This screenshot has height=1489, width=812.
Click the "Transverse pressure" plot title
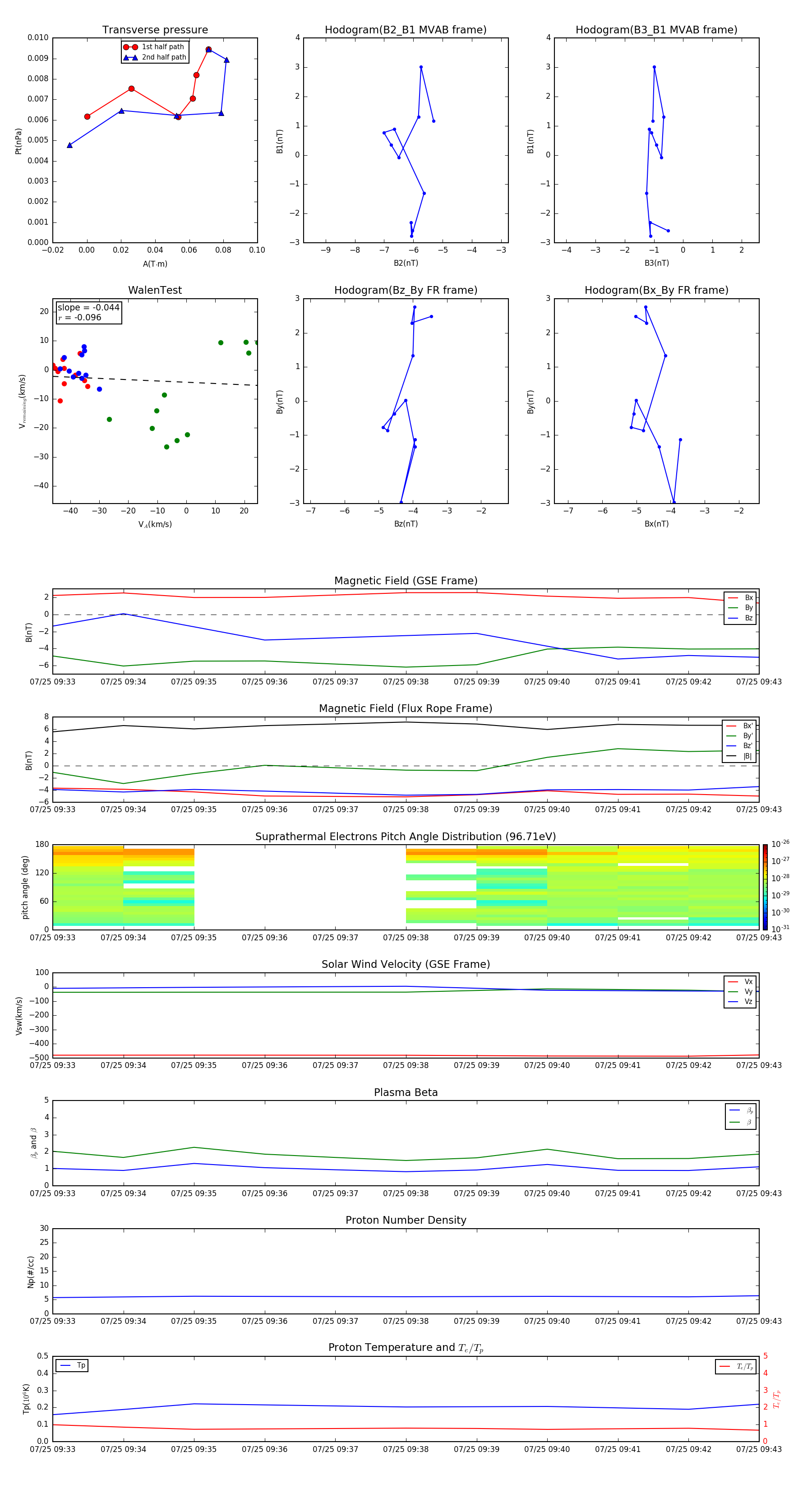click(x=155, y=30)
